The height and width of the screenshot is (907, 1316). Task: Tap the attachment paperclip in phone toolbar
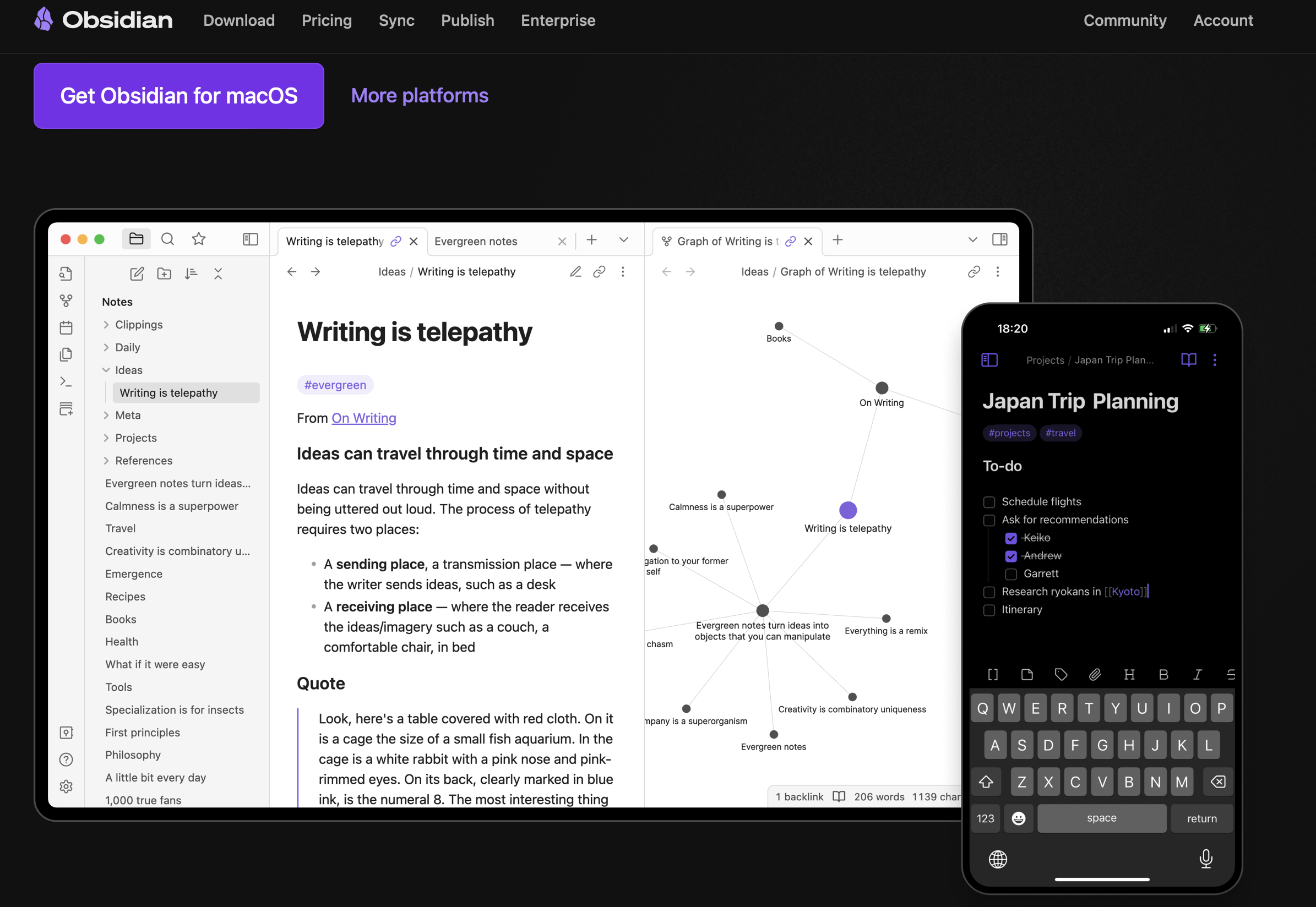point(1095,675)
